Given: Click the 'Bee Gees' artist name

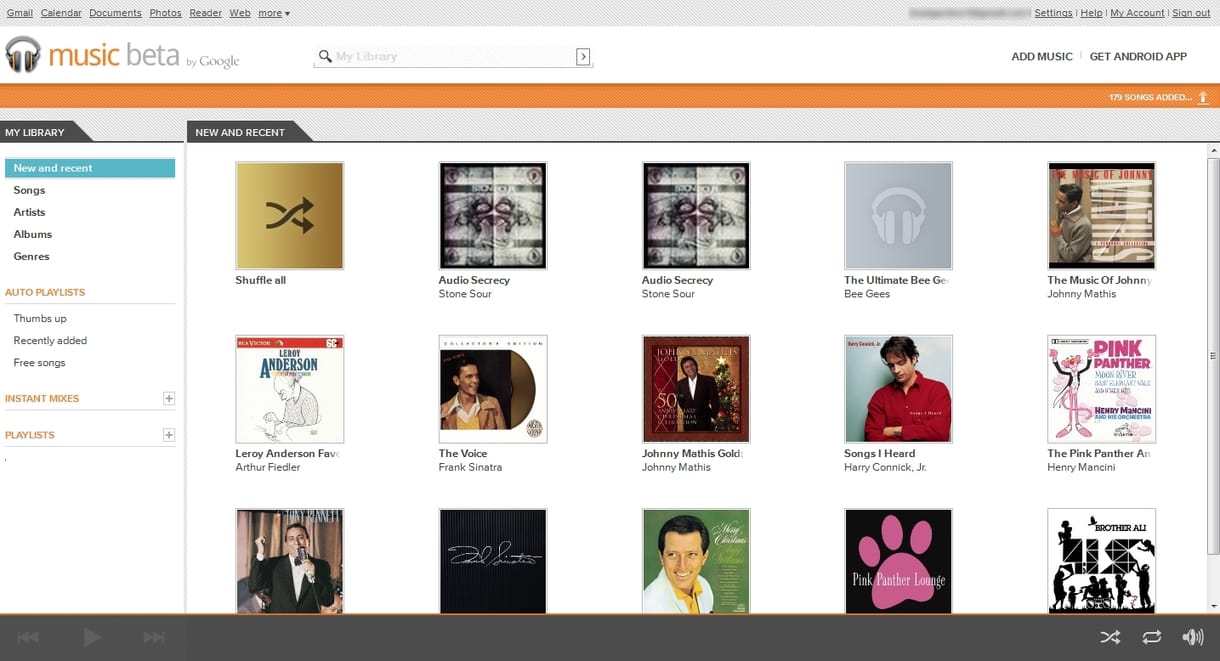Looking at the screenshot, I should coord(867,294).
